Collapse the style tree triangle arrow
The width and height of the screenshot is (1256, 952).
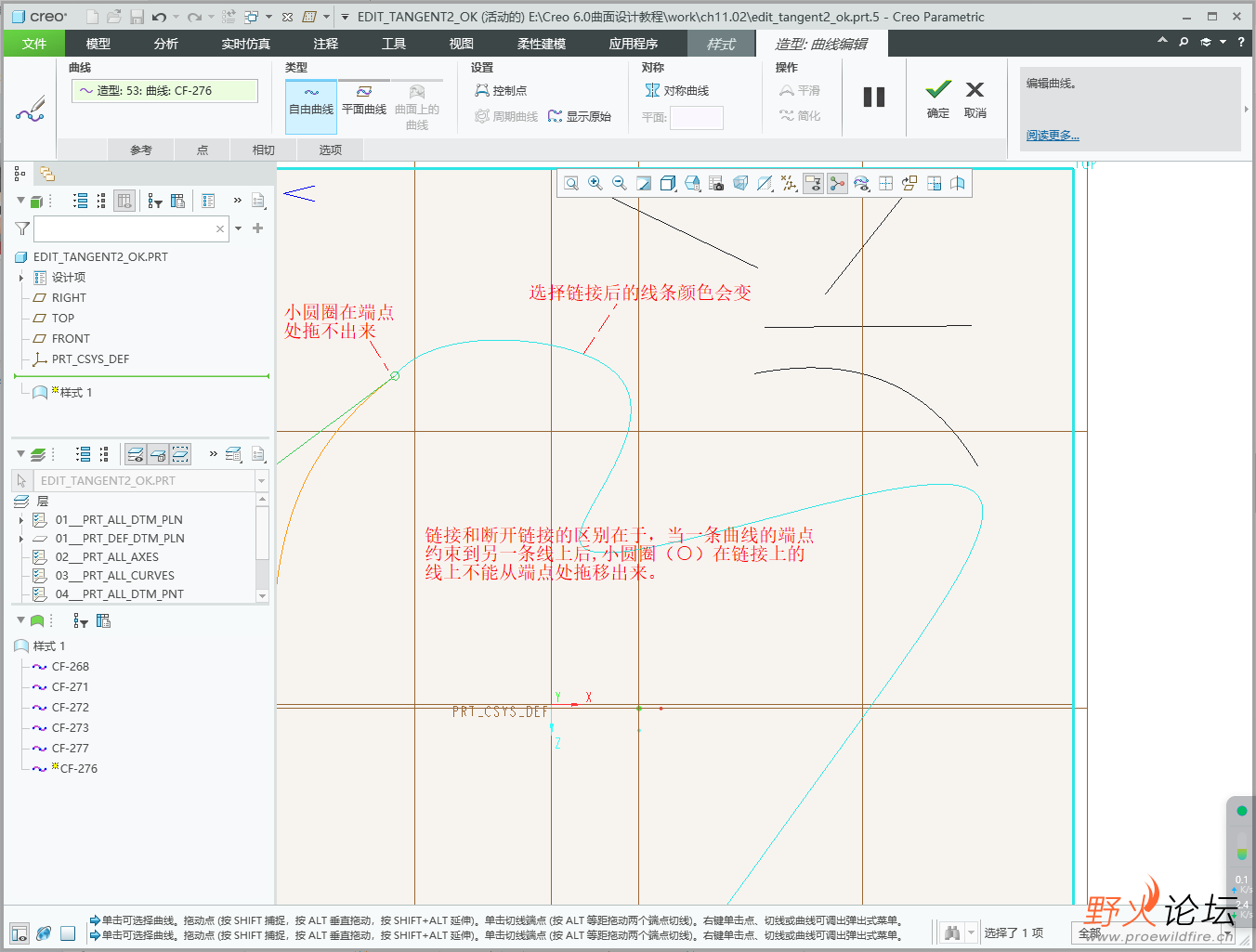20,620
